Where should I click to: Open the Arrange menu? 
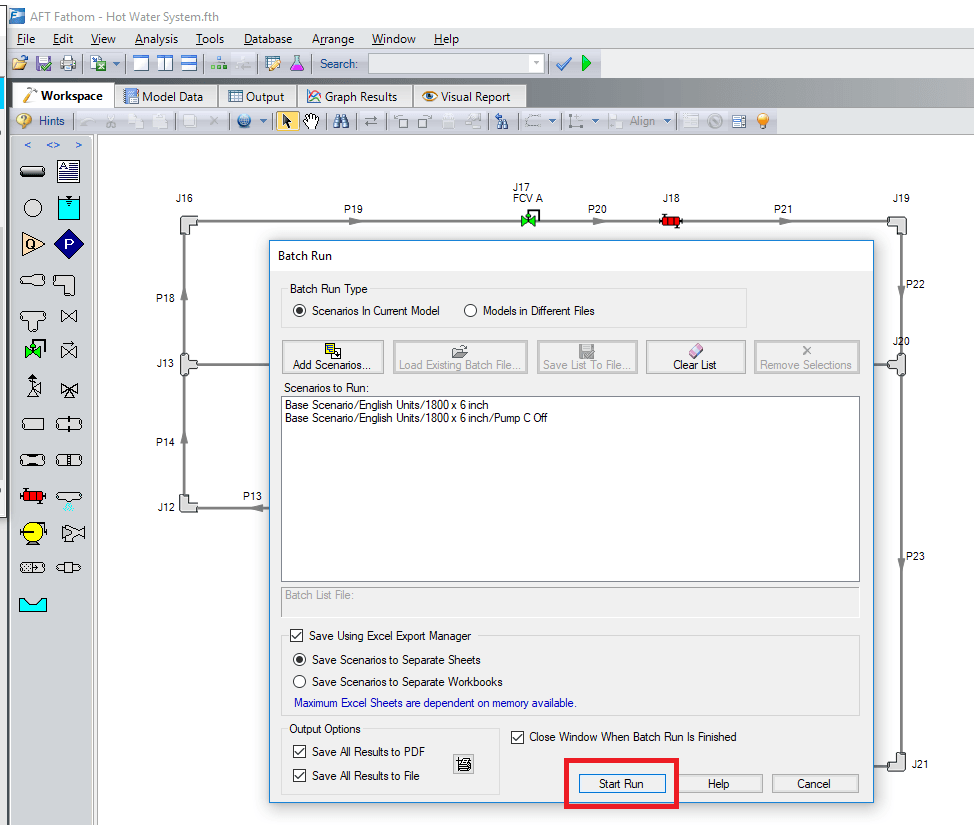333,39
